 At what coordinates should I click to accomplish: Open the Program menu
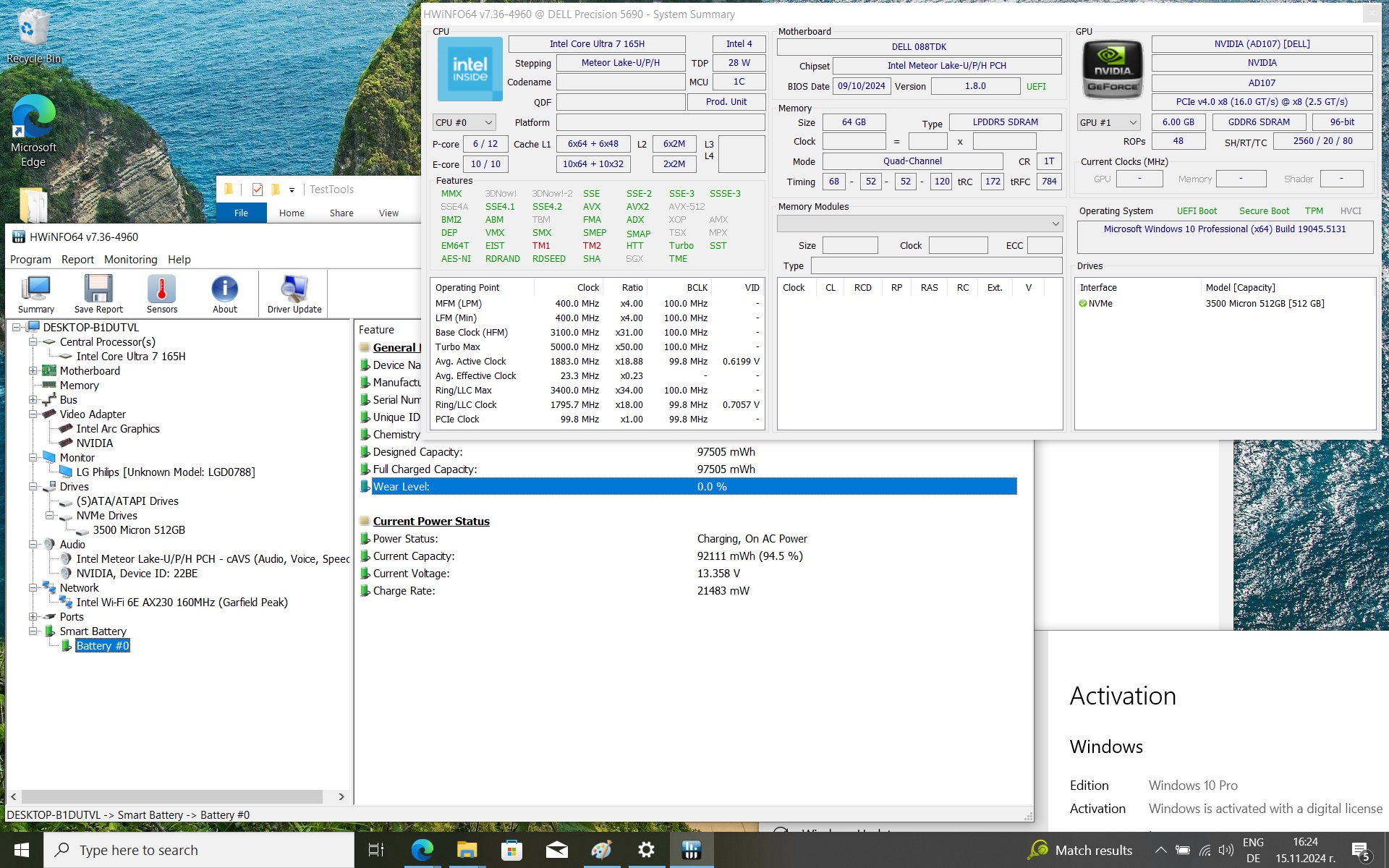pyautogui.click(x=30, y=260)
